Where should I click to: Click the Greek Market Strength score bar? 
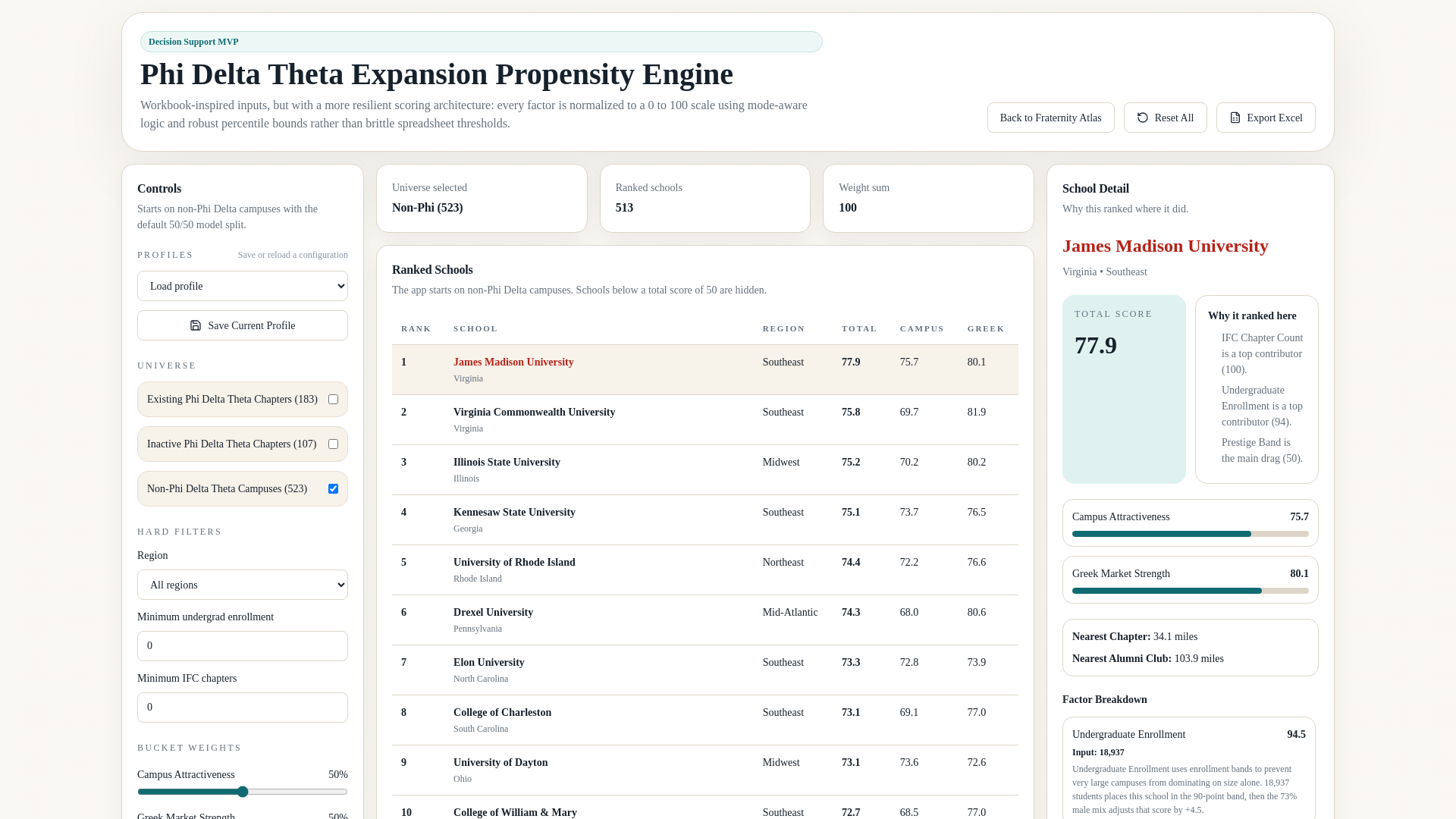pos(1191,591)
